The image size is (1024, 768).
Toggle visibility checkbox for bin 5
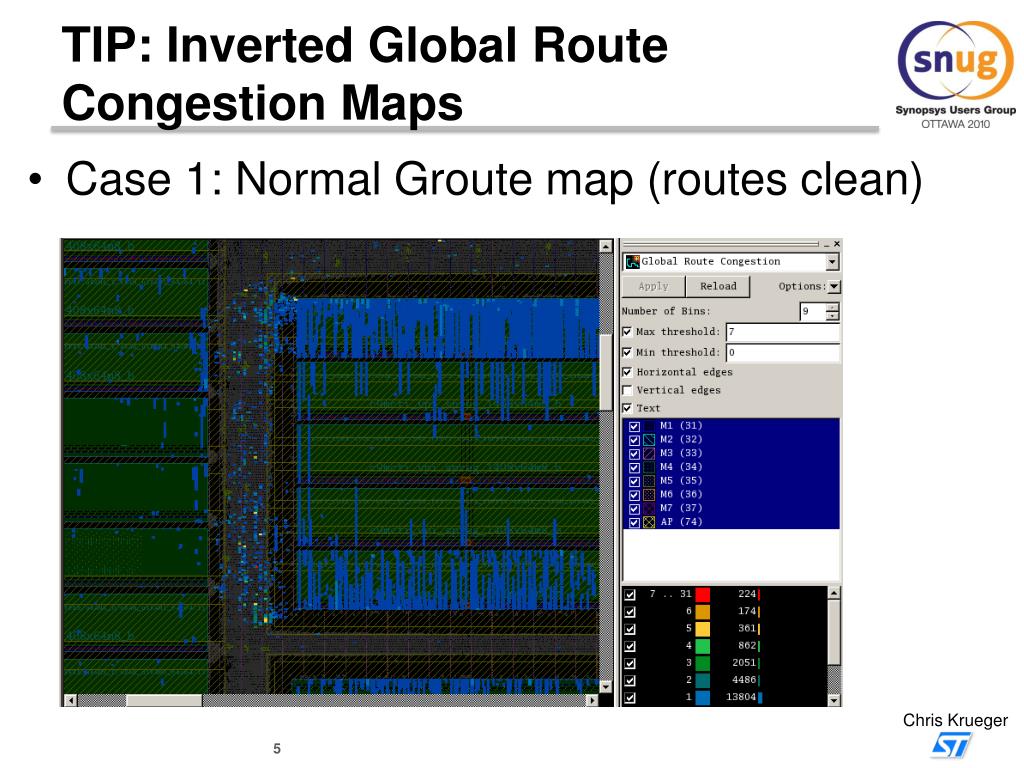coord(630,629)
